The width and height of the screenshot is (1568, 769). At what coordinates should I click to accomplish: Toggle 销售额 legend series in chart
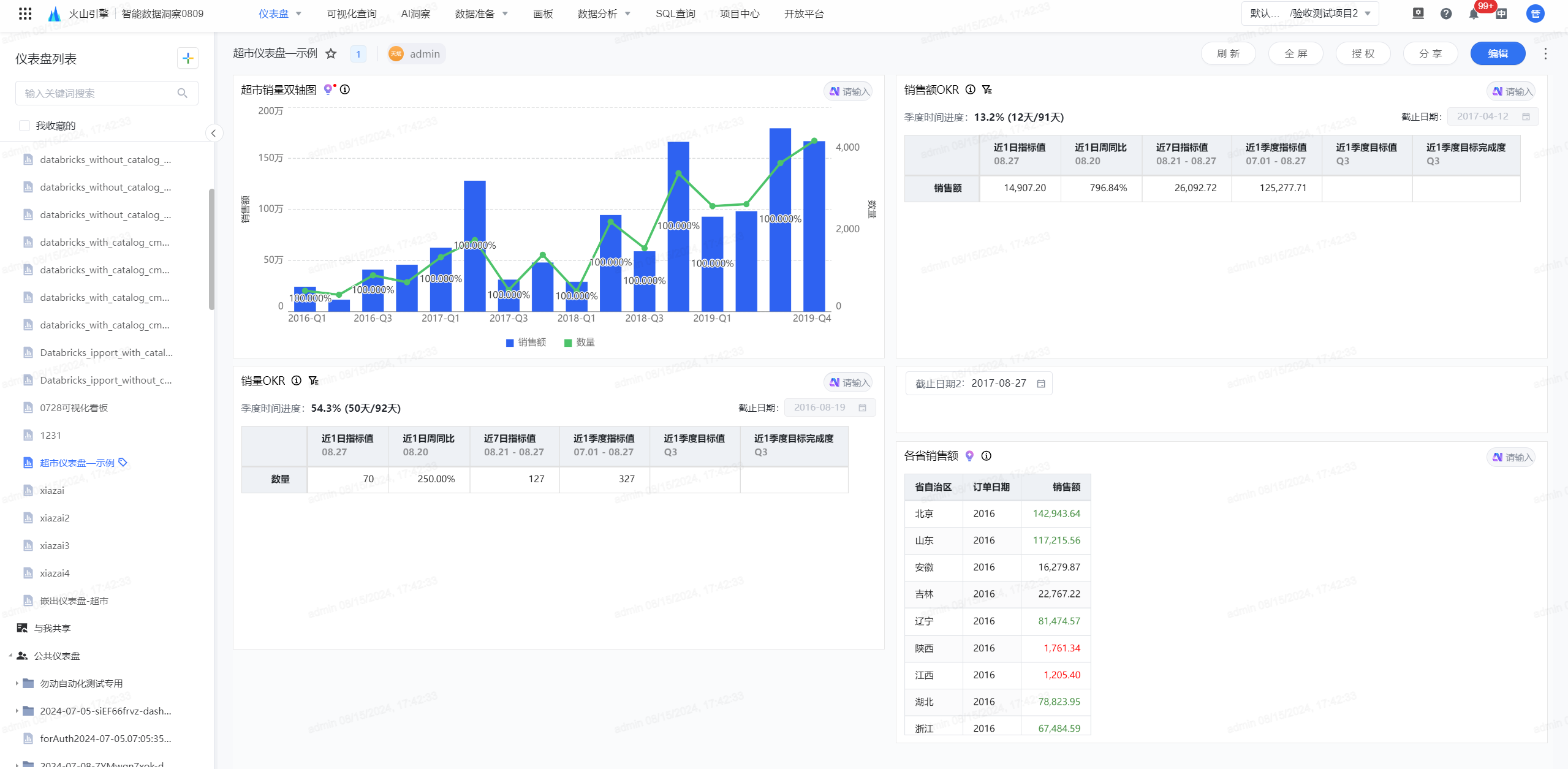pos(526,343)
